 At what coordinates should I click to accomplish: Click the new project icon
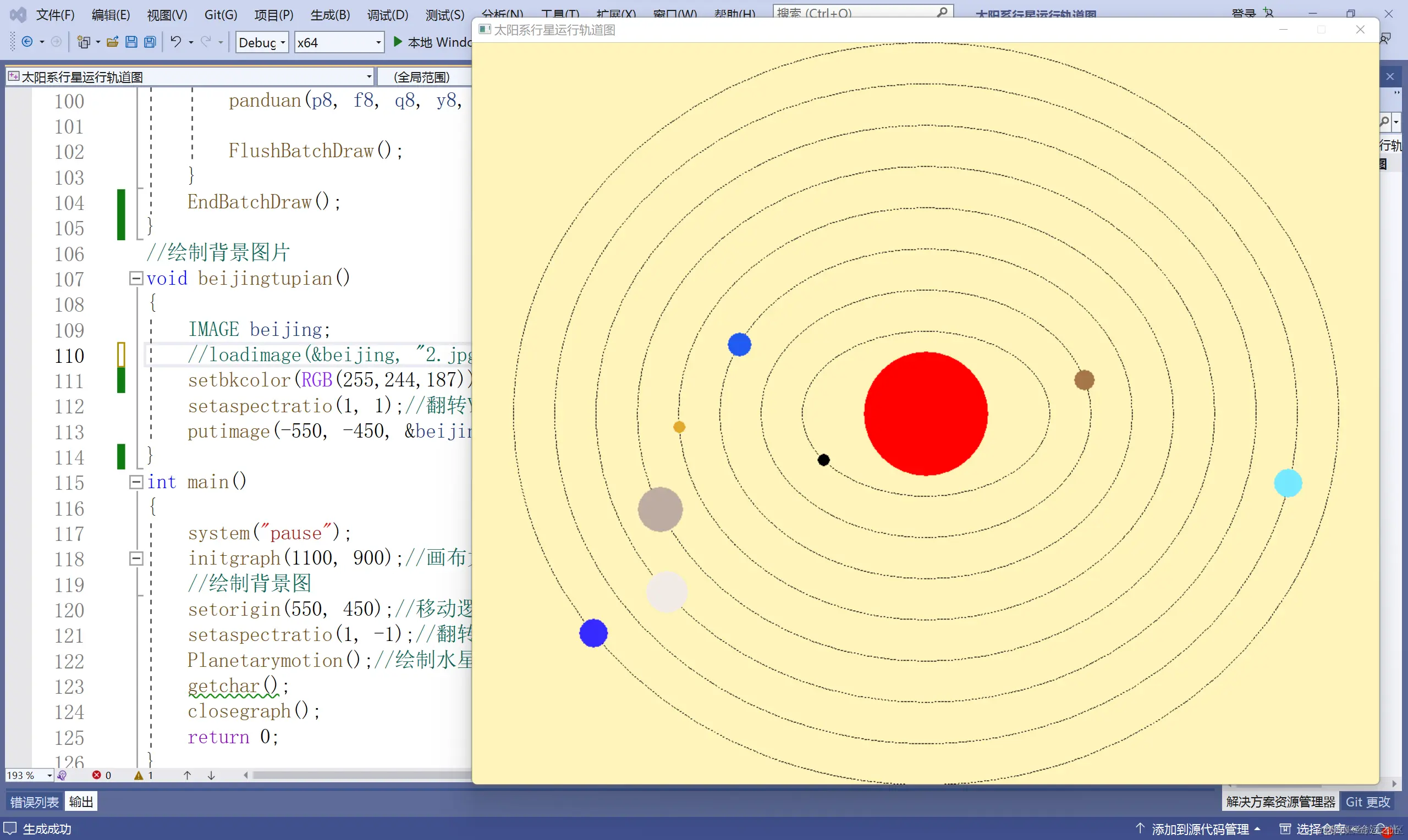pos(84,42)
